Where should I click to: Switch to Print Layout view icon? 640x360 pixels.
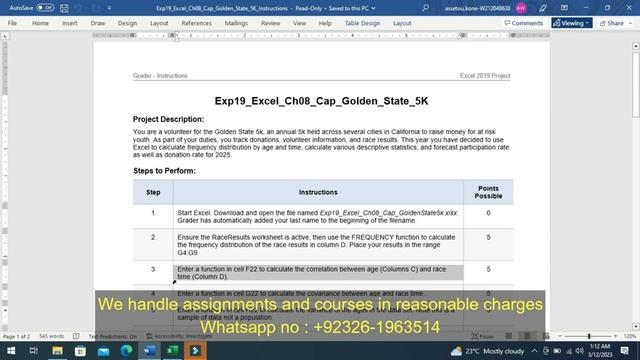pos(527,336)
